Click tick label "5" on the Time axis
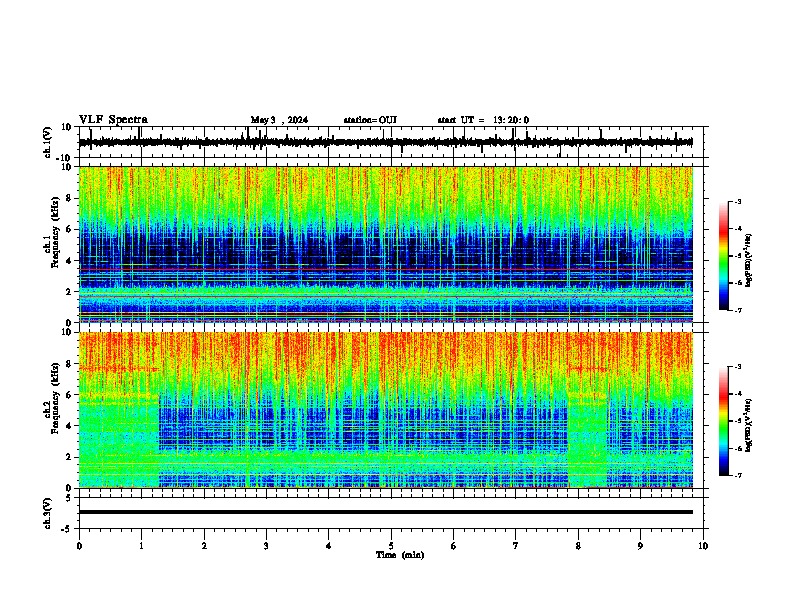This screenshot has height=612, width=792. [391, 546]
